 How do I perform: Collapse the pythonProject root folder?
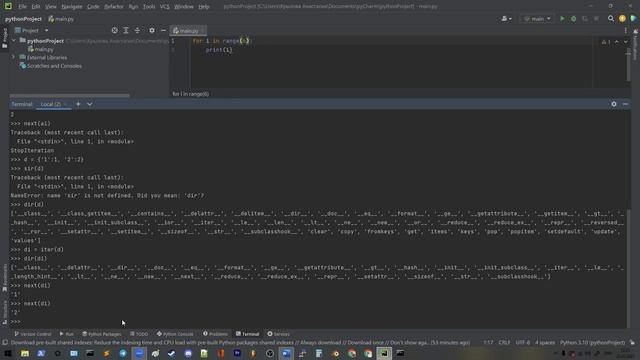pyautogui.click(x=14, y=41)
